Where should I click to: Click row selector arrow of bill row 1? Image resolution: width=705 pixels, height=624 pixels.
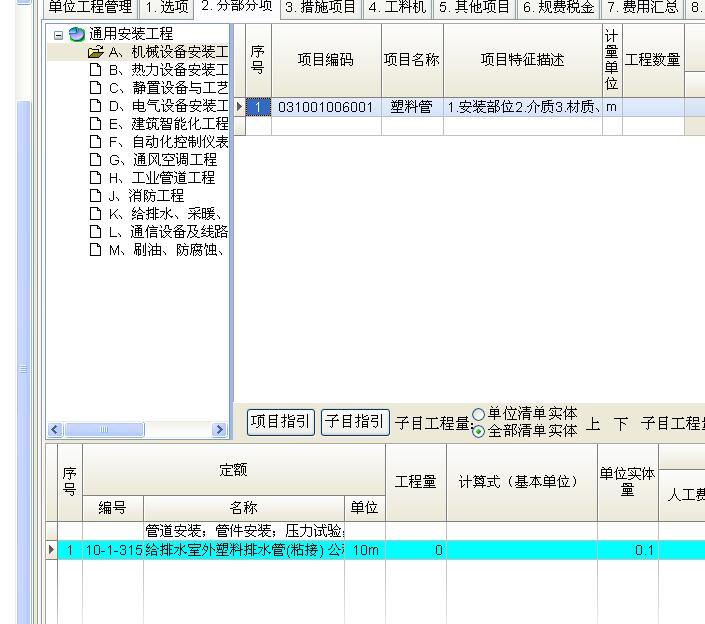point(240,107)
